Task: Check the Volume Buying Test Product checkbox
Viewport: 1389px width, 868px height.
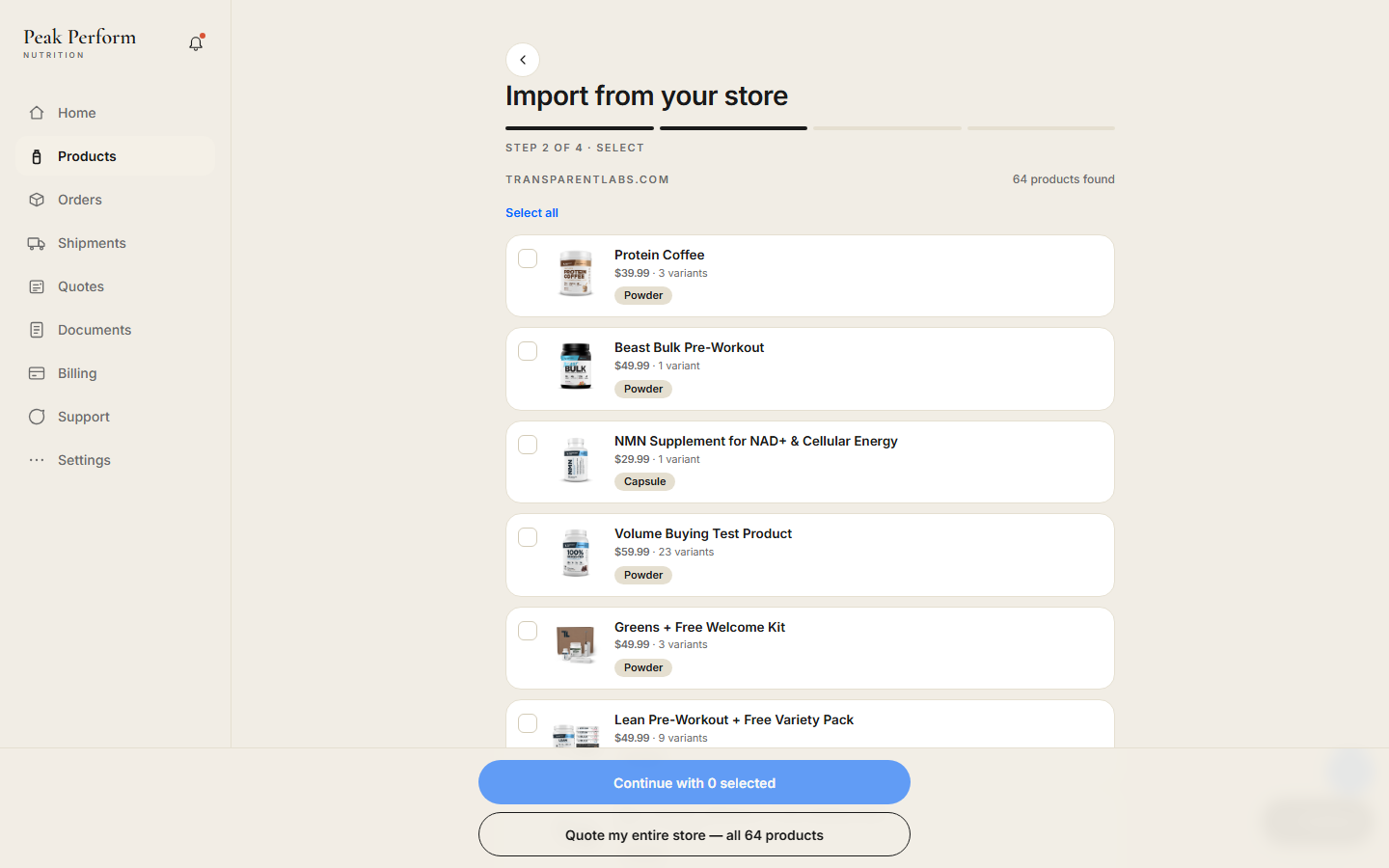Action: coord(528,537)
